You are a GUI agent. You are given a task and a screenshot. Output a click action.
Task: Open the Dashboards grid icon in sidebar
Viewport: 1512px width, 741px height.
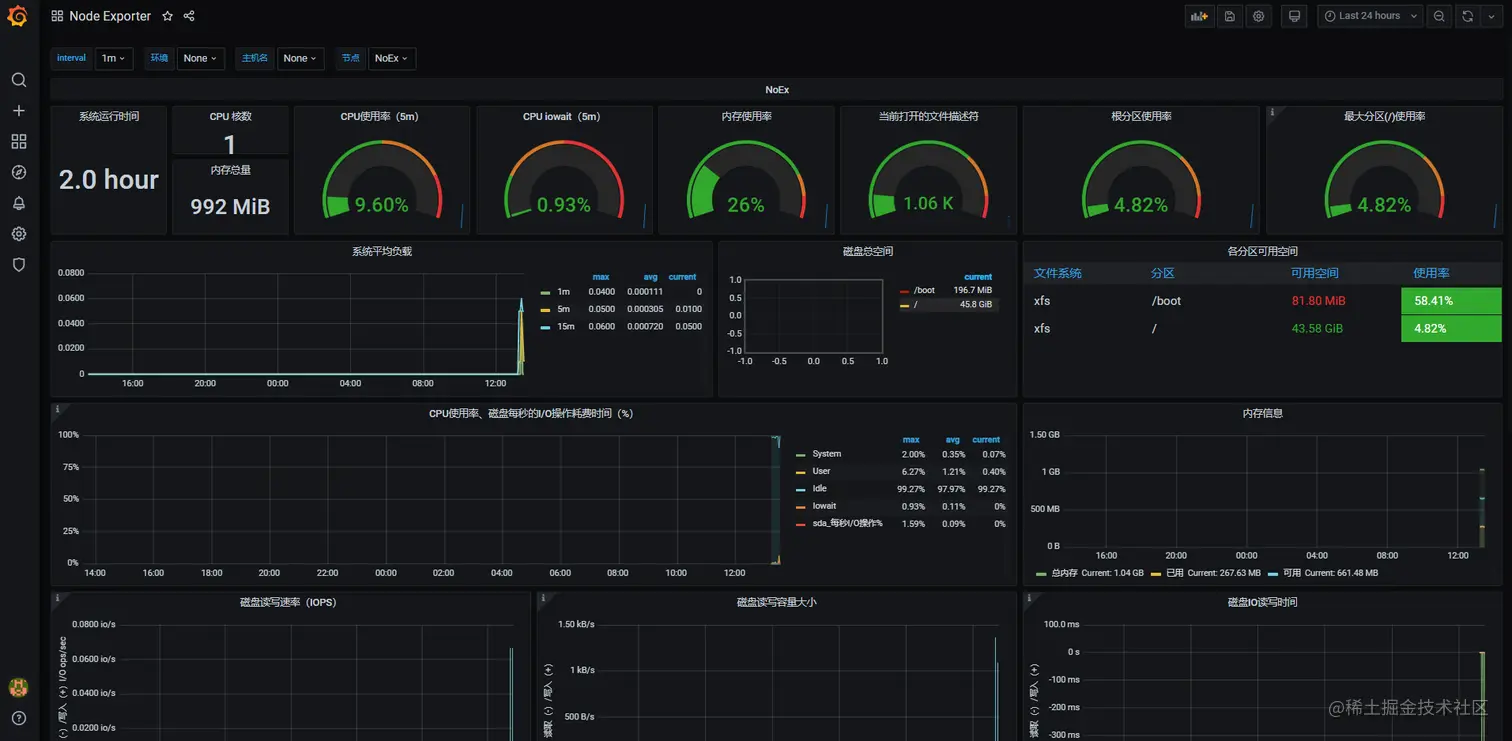pos(18,142)
